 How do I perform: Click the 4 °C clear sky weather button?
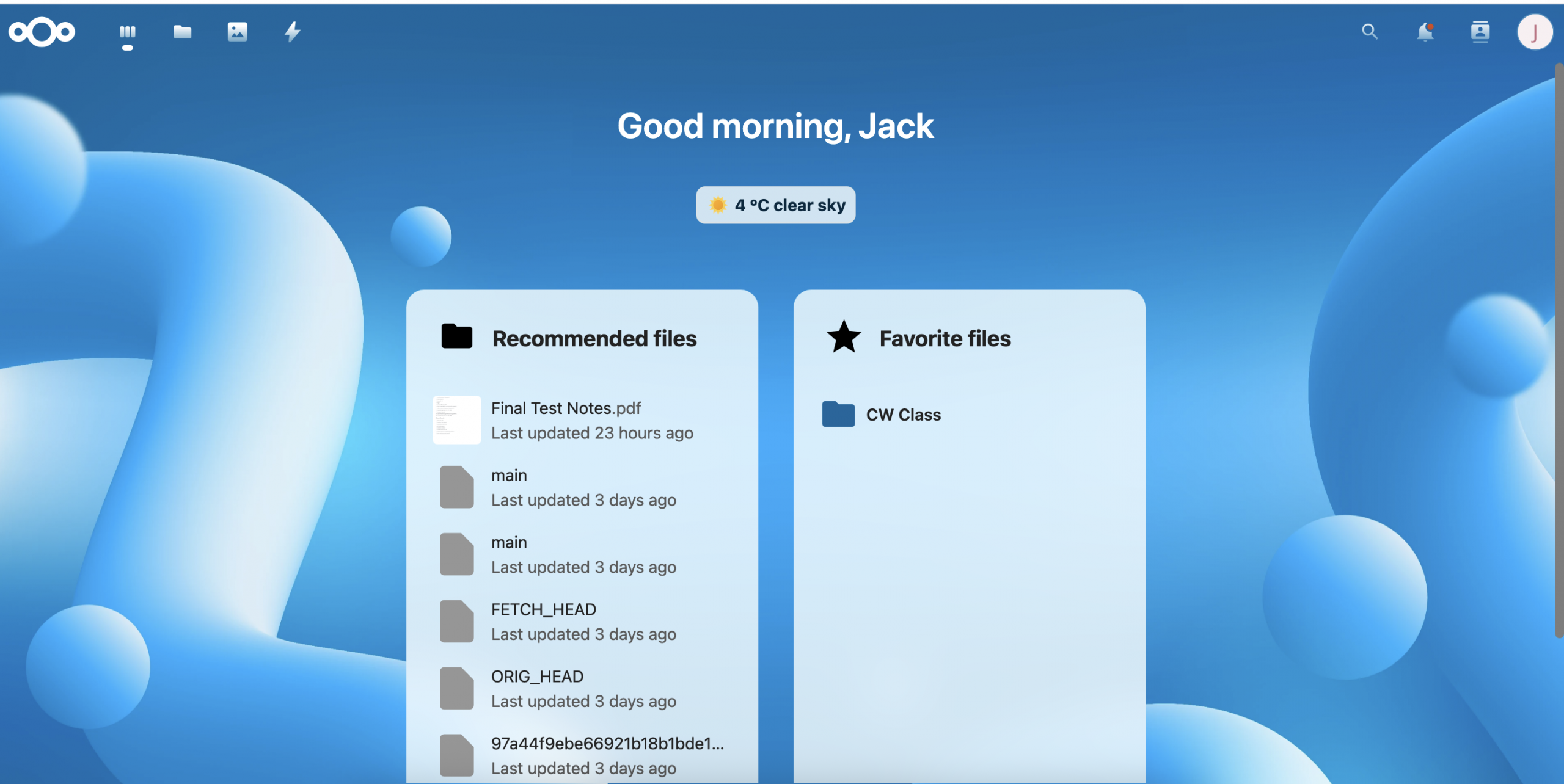click(x=776, y=205)
